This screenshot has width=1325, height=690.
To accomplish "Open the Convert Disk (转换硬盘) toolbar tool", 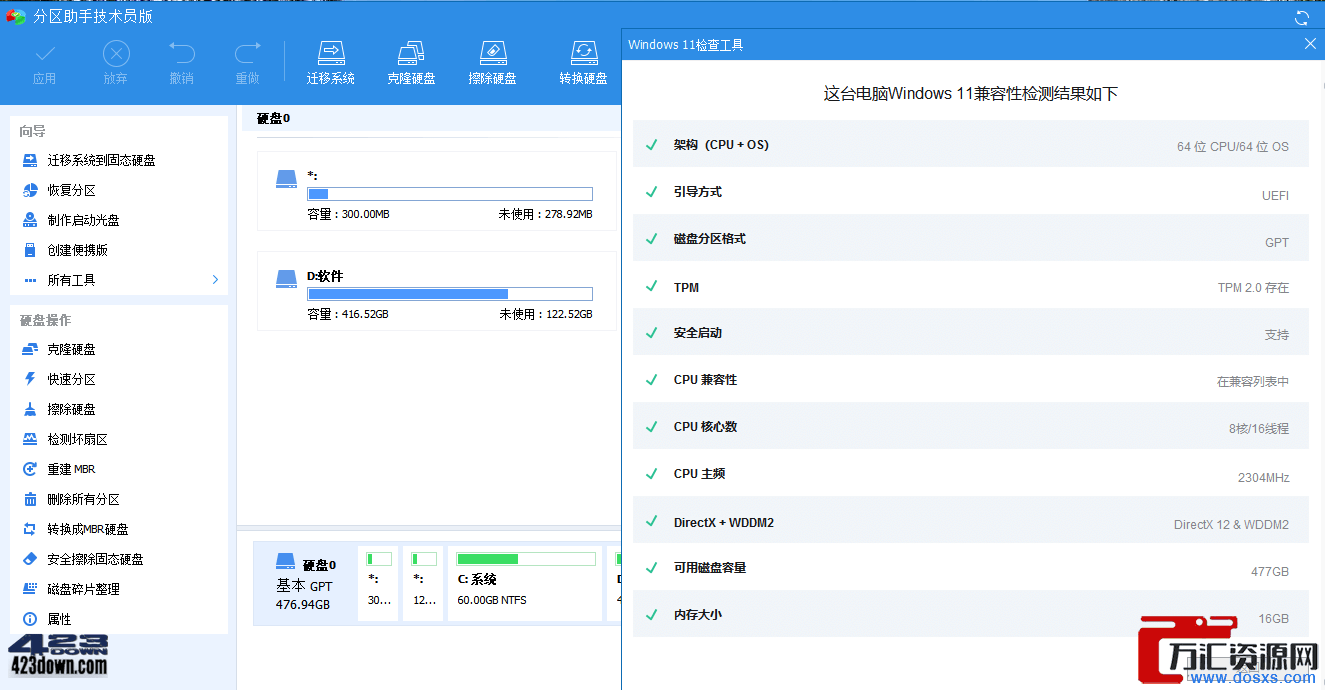I will coord(583,63).
